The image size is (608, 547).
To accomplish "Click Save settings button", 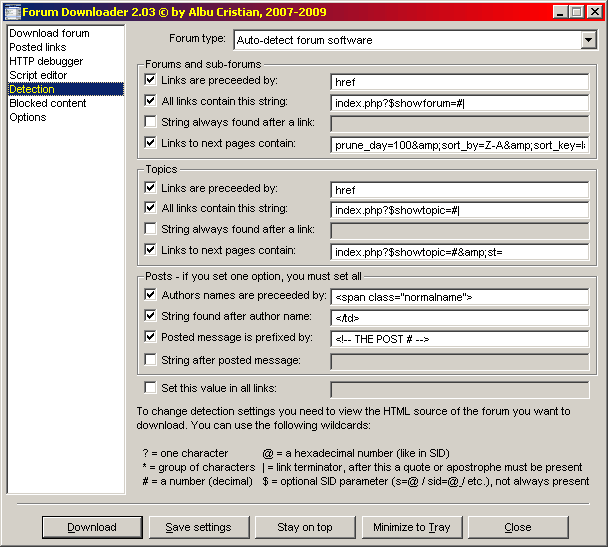I will click(199, 527).
